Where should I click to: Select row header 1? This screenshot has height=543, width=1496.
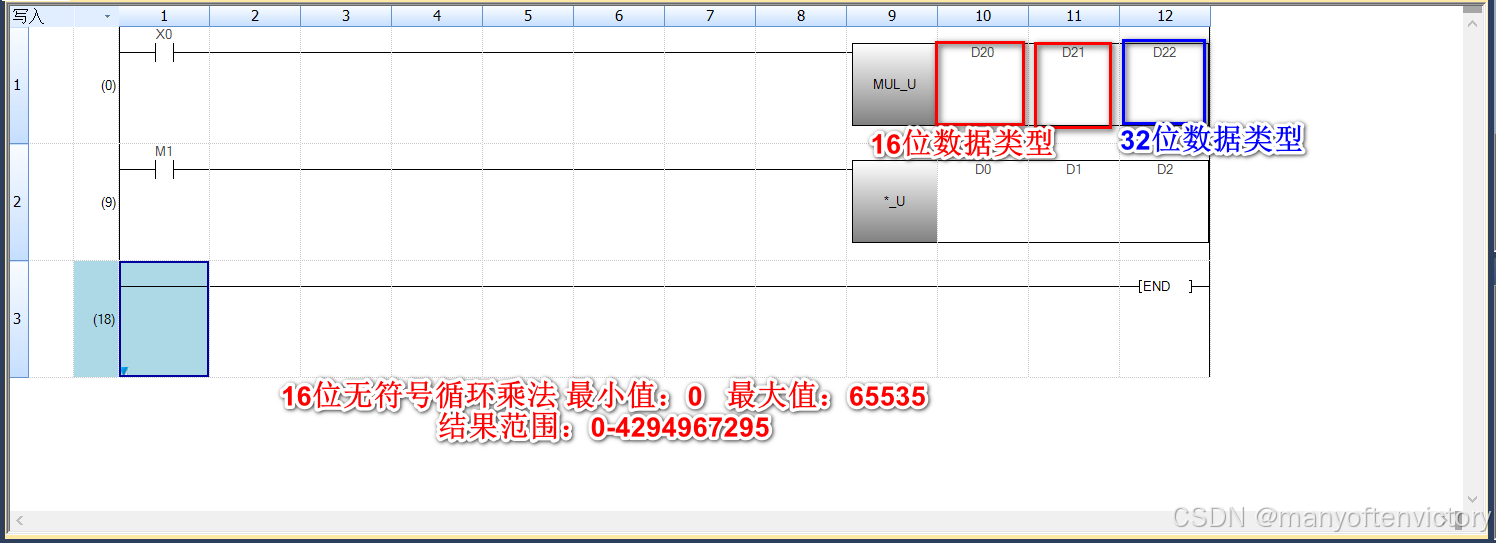(x=16, y=85)
